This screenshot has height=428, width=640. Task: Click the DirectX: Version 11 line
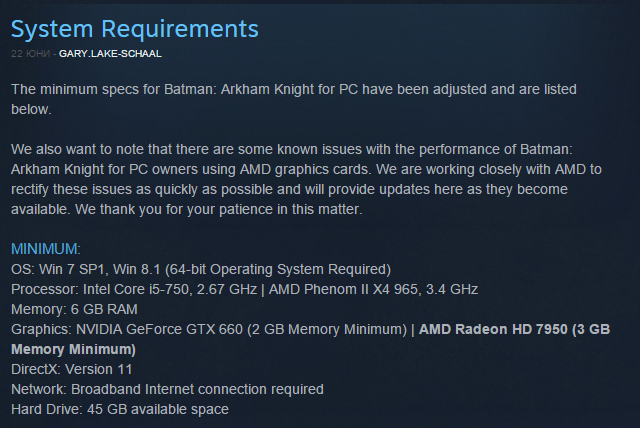[x=71, y=369]
